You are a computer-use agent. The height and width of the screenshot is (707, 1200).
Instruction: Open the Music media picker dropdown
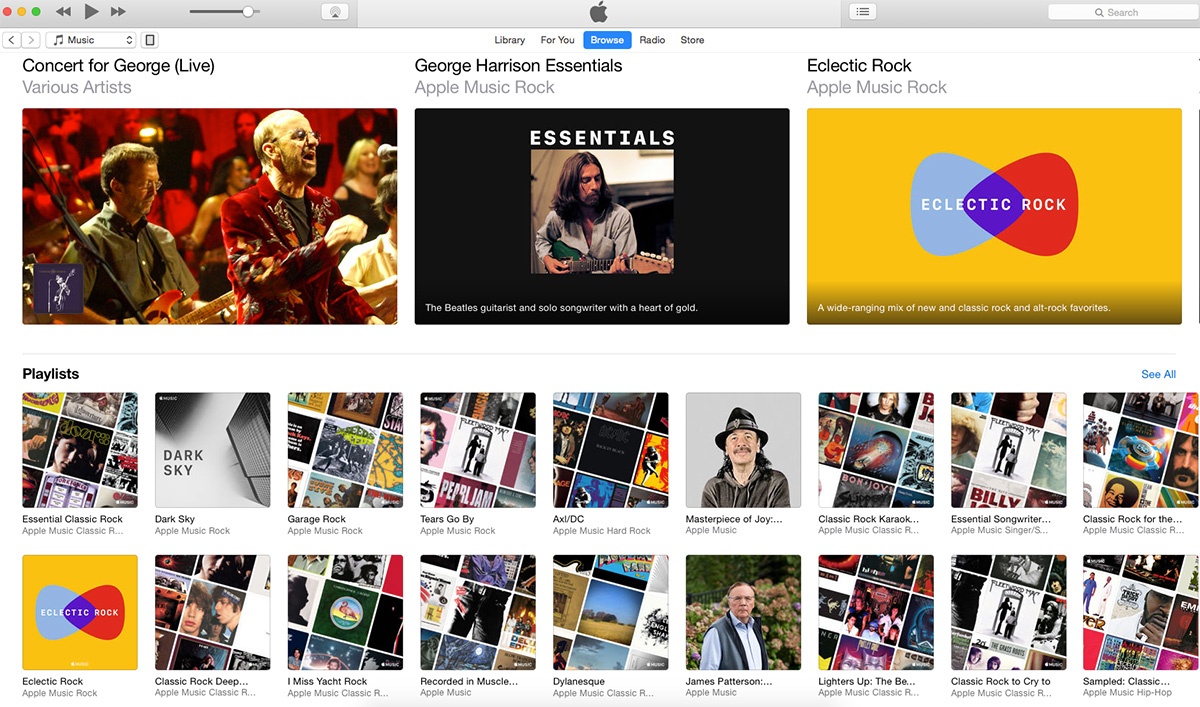[x=91, y=40]
